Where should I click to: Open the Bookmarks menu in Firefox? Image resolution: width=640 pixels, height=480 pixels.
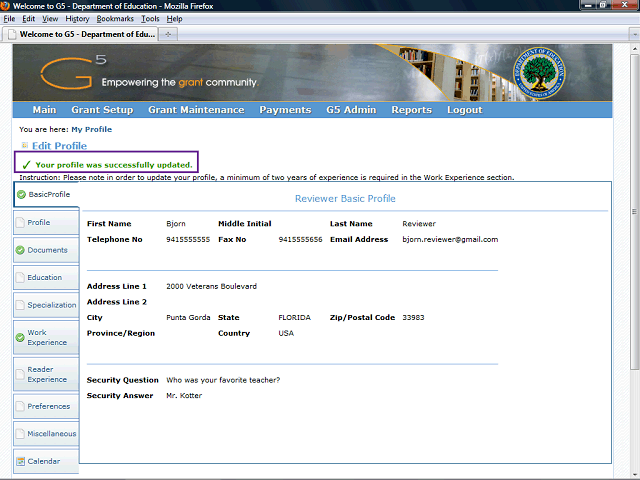[115, 19]
